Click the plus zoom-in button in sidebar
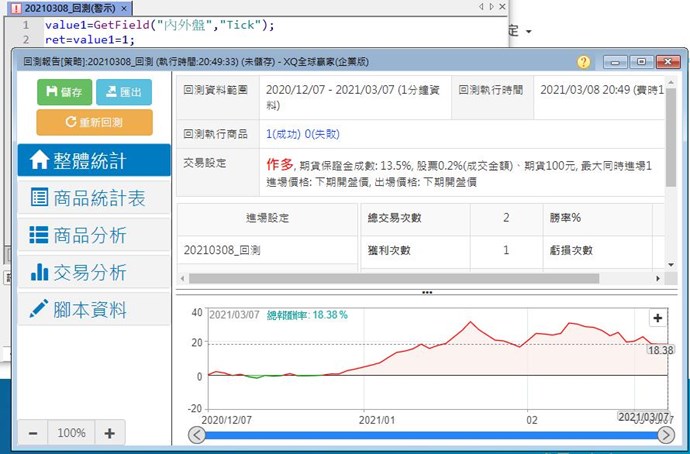 [110, 434]
